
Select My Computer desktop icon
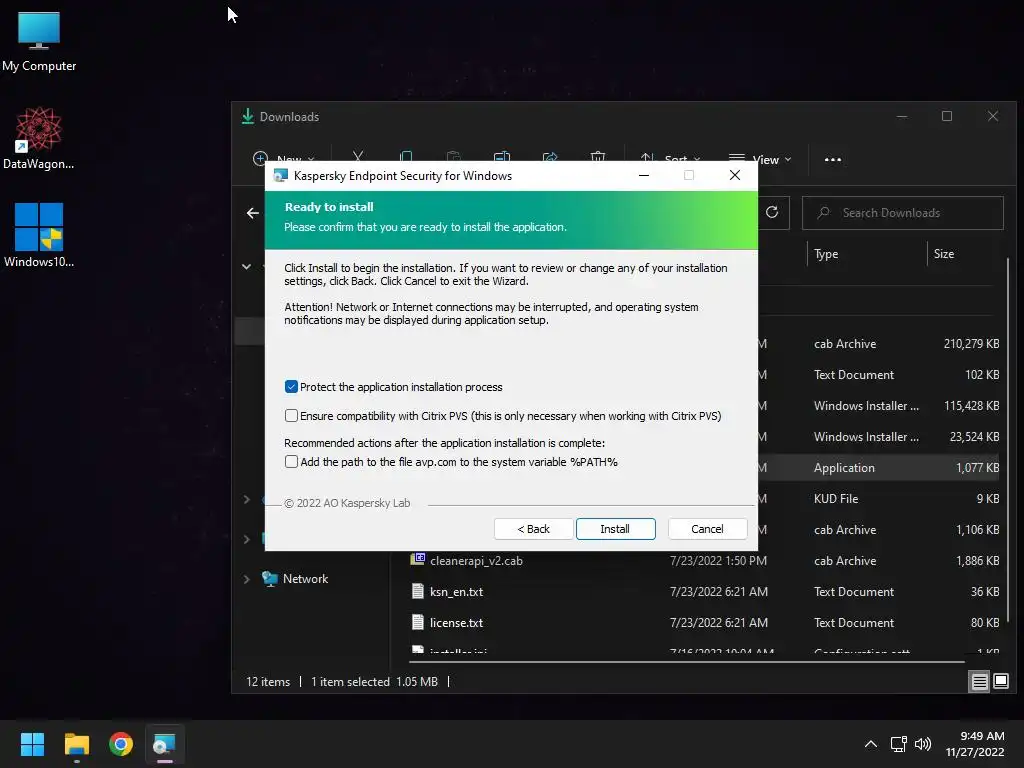pyautogui.click(x=39, y=42)
